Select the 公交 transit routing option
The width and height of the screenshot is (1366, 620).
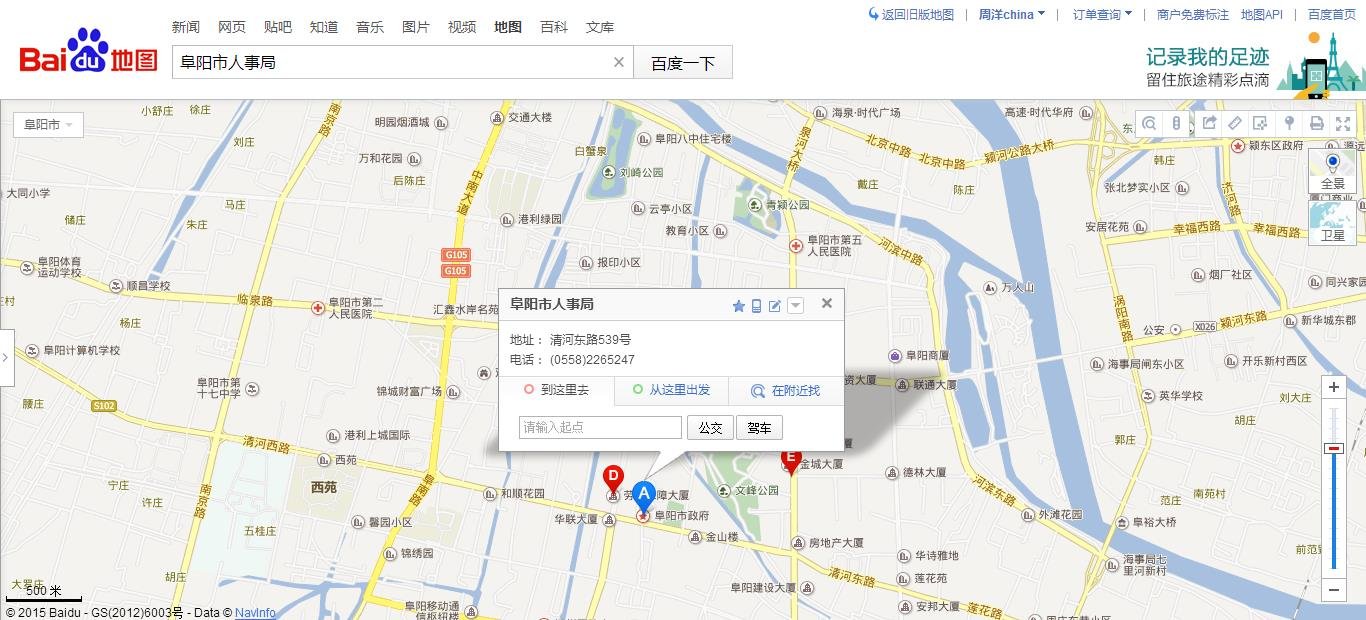point(710,427)
